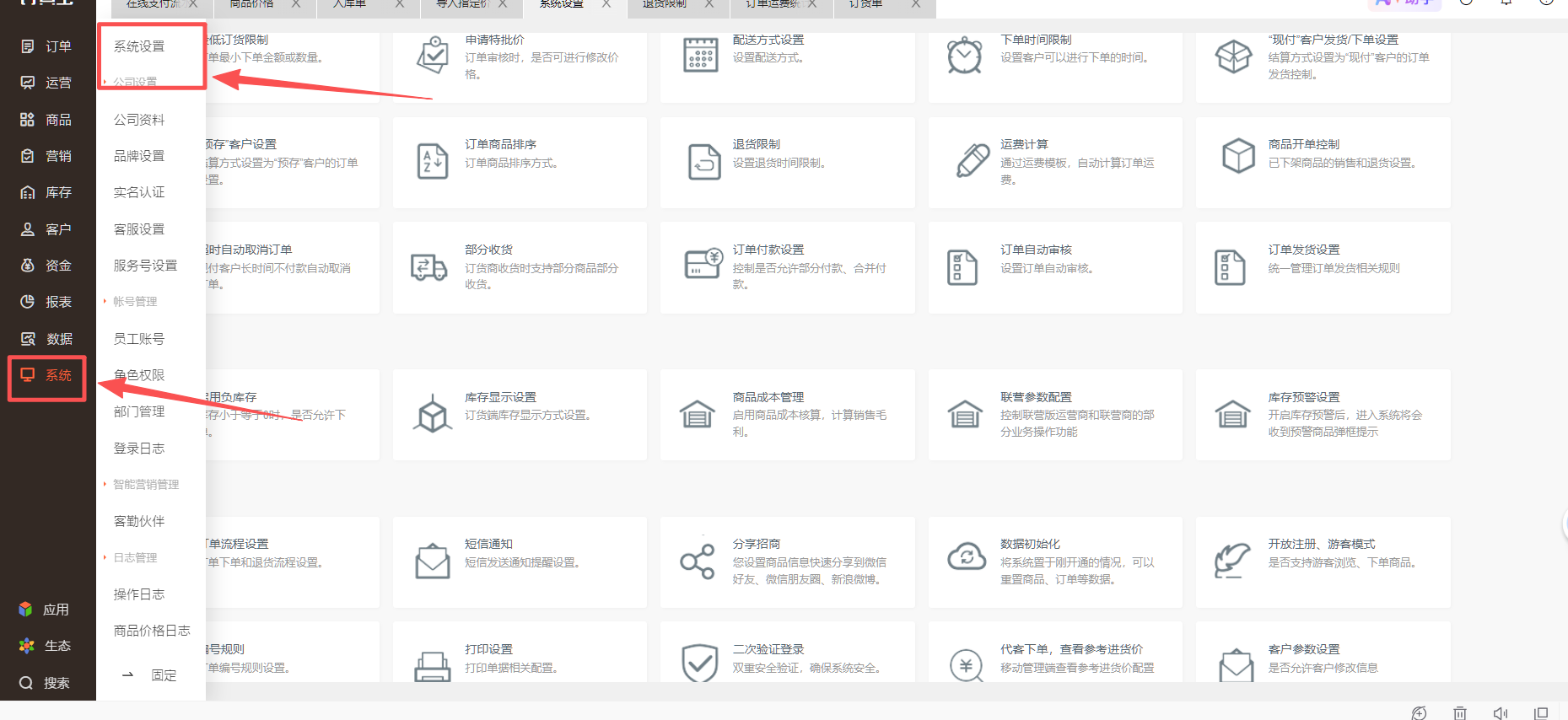Open the 应用 item in the sidebar
1568x720 pixels.
click(x=44, y=610)
